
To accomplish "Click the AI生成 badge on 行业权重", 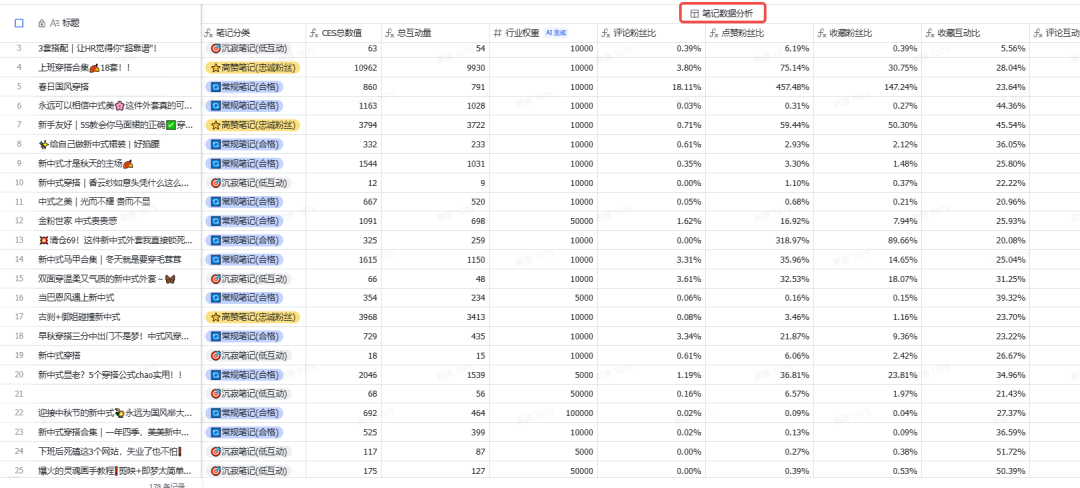I will pyautogui.click(x=556, y=32).
